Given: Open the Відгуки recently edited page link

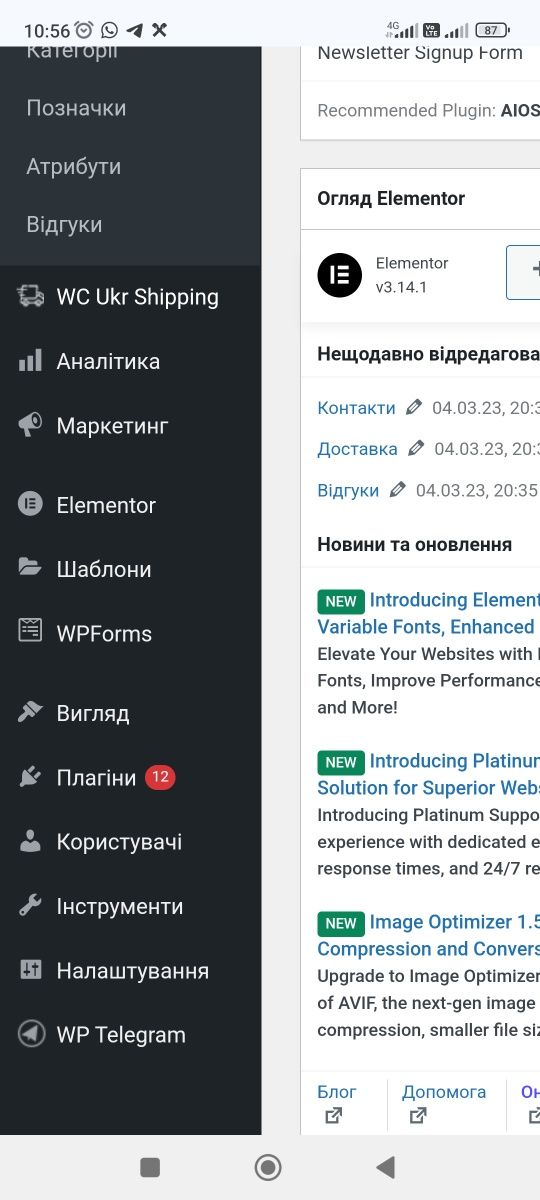Looking at the screenshot, I should coord(348,490).
